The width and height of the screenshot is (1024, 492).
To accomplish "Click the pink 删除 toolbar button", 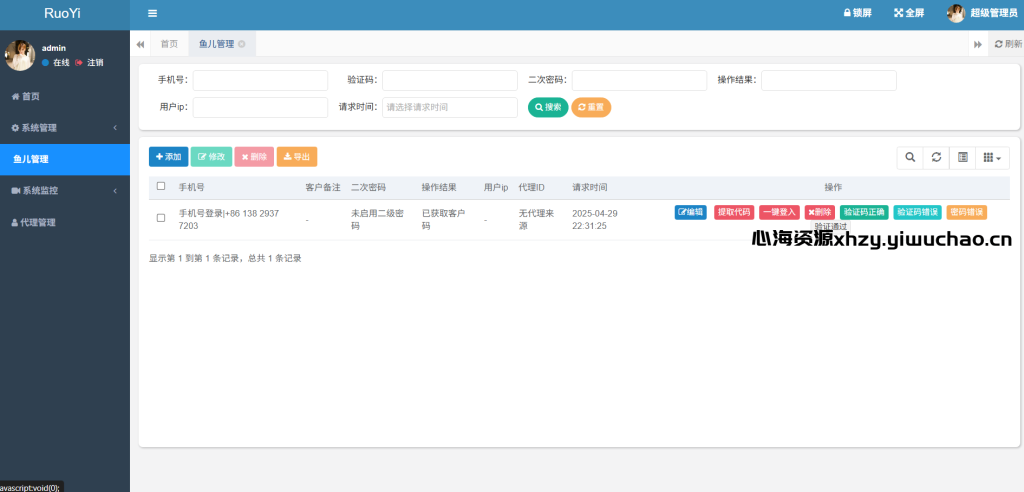I will click(254, 157).
